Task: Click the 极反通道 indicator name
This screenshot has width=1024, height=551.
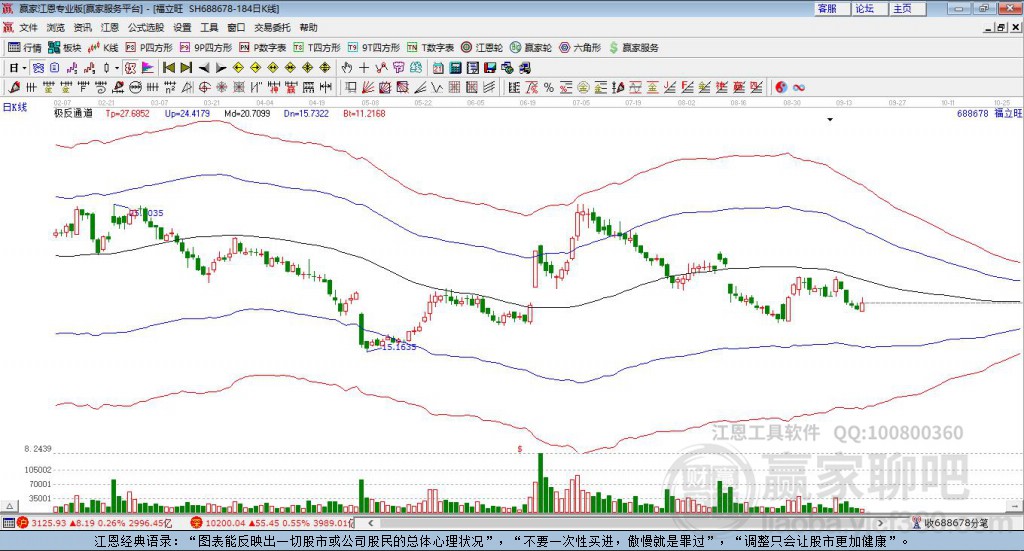Action: (x=73, y=114)
